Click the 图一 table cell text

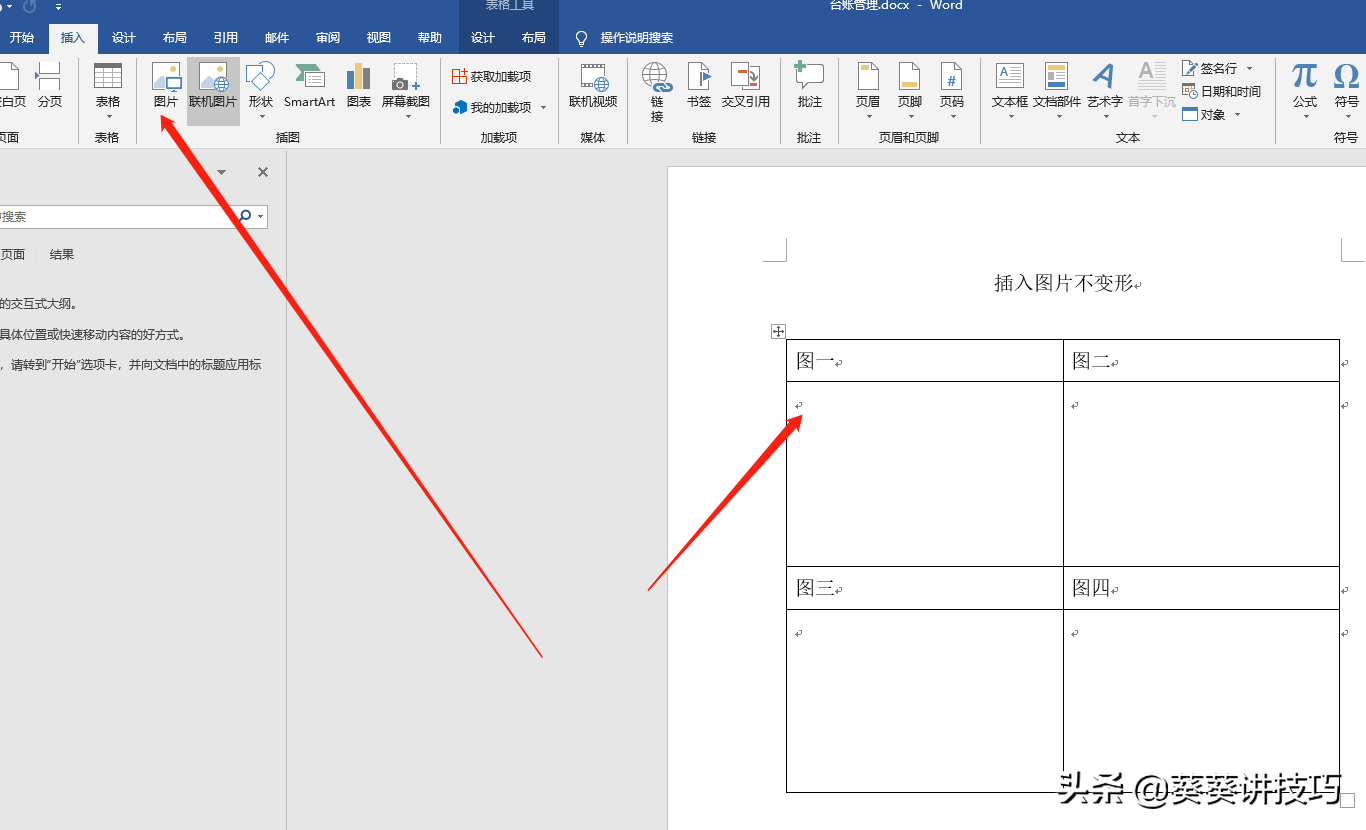pos(815,361)
